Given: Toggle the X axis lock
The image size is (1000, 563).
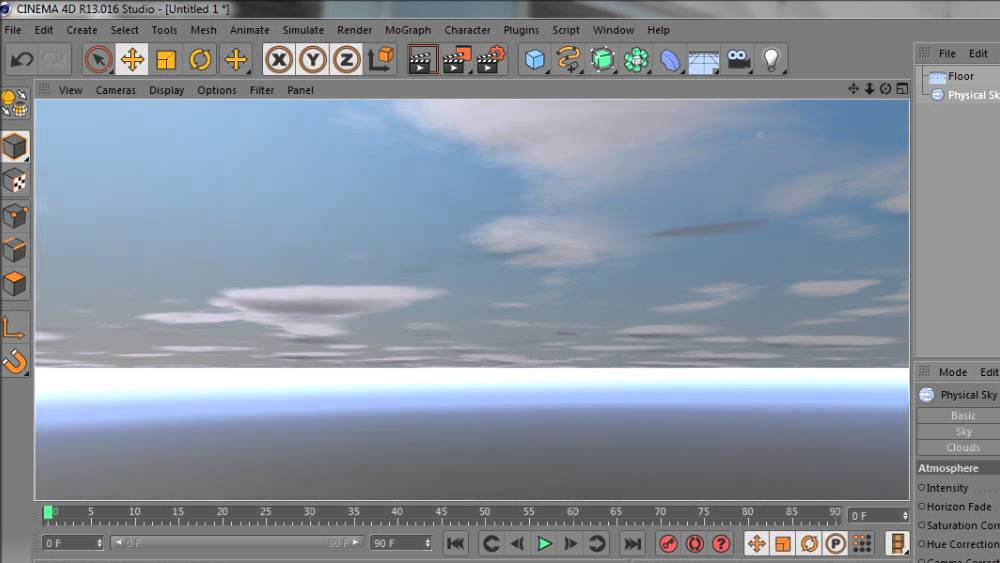Looking at the screenshot, I should pyautogui.click(x=279, y=60).
